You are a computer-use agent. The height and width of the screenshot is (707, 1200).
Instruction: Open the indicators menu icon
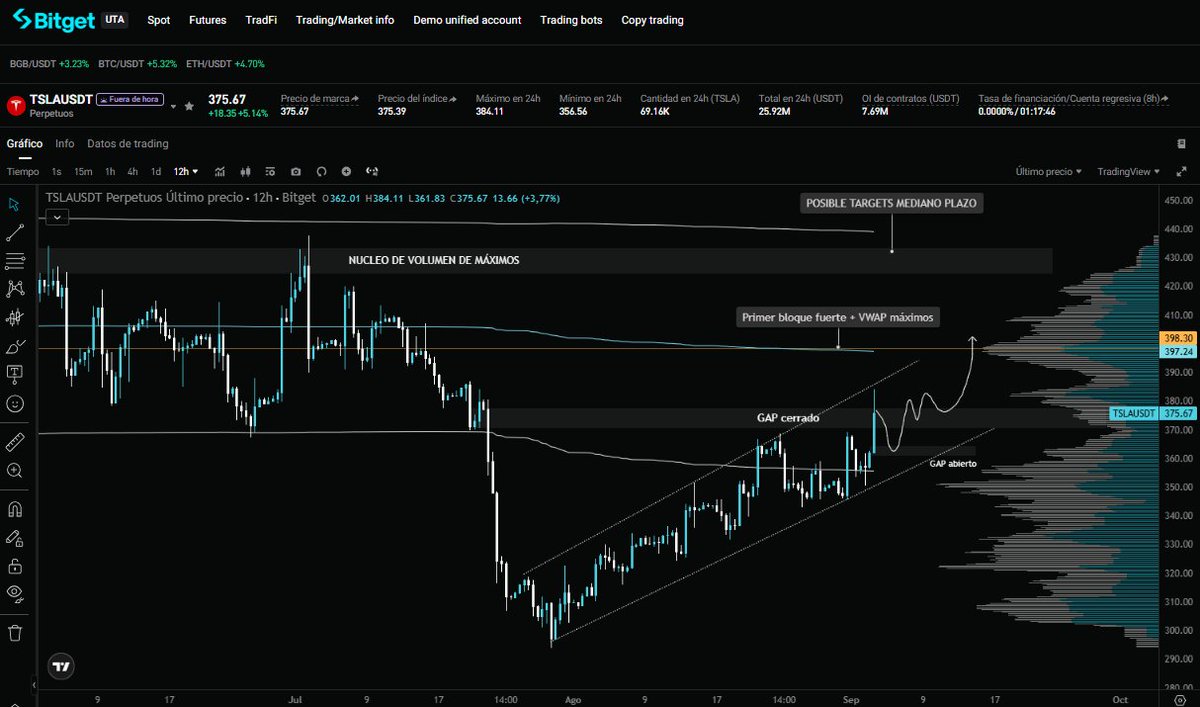pyautogui.click(x=219, y=171)
